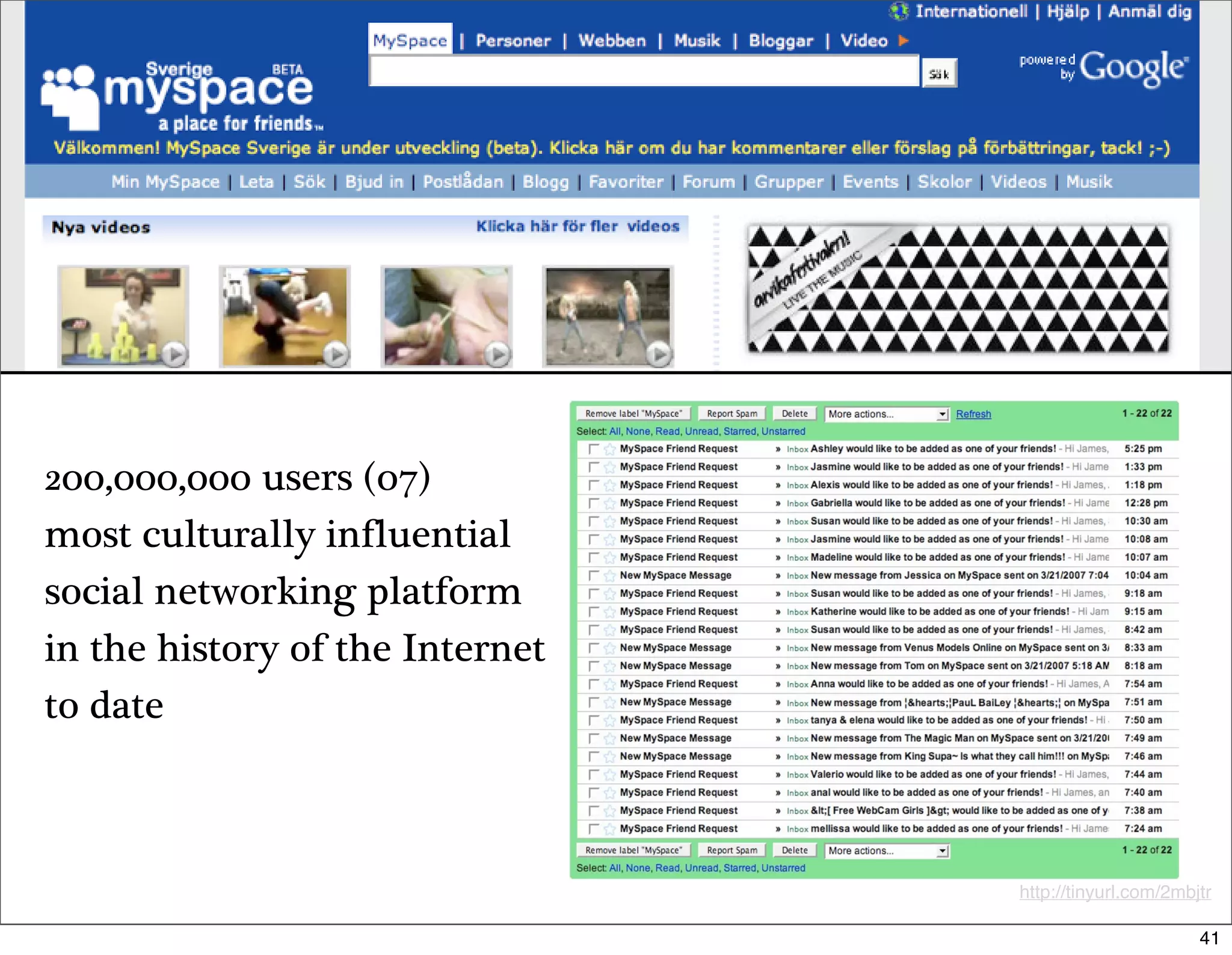Select the Musik search tab

[697, 41]
